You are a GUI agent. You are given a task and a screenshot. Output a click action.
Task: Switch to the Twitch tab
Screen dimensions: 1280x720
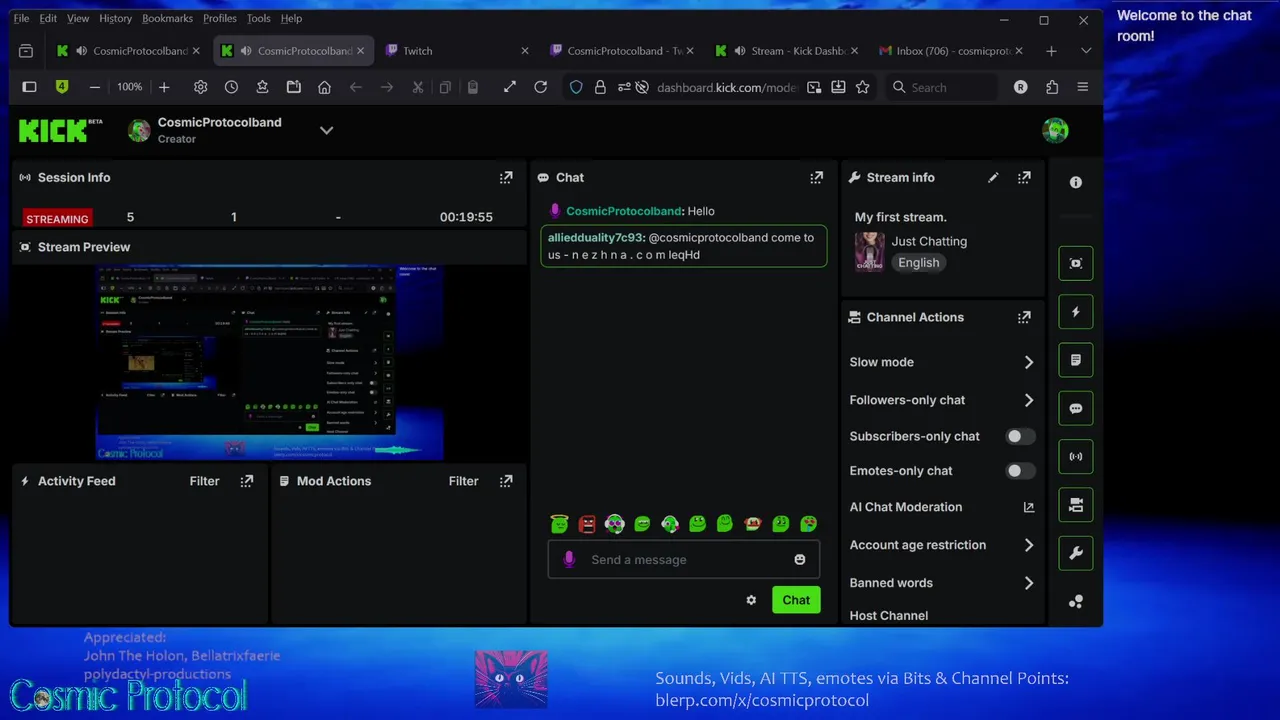[457, 51]
